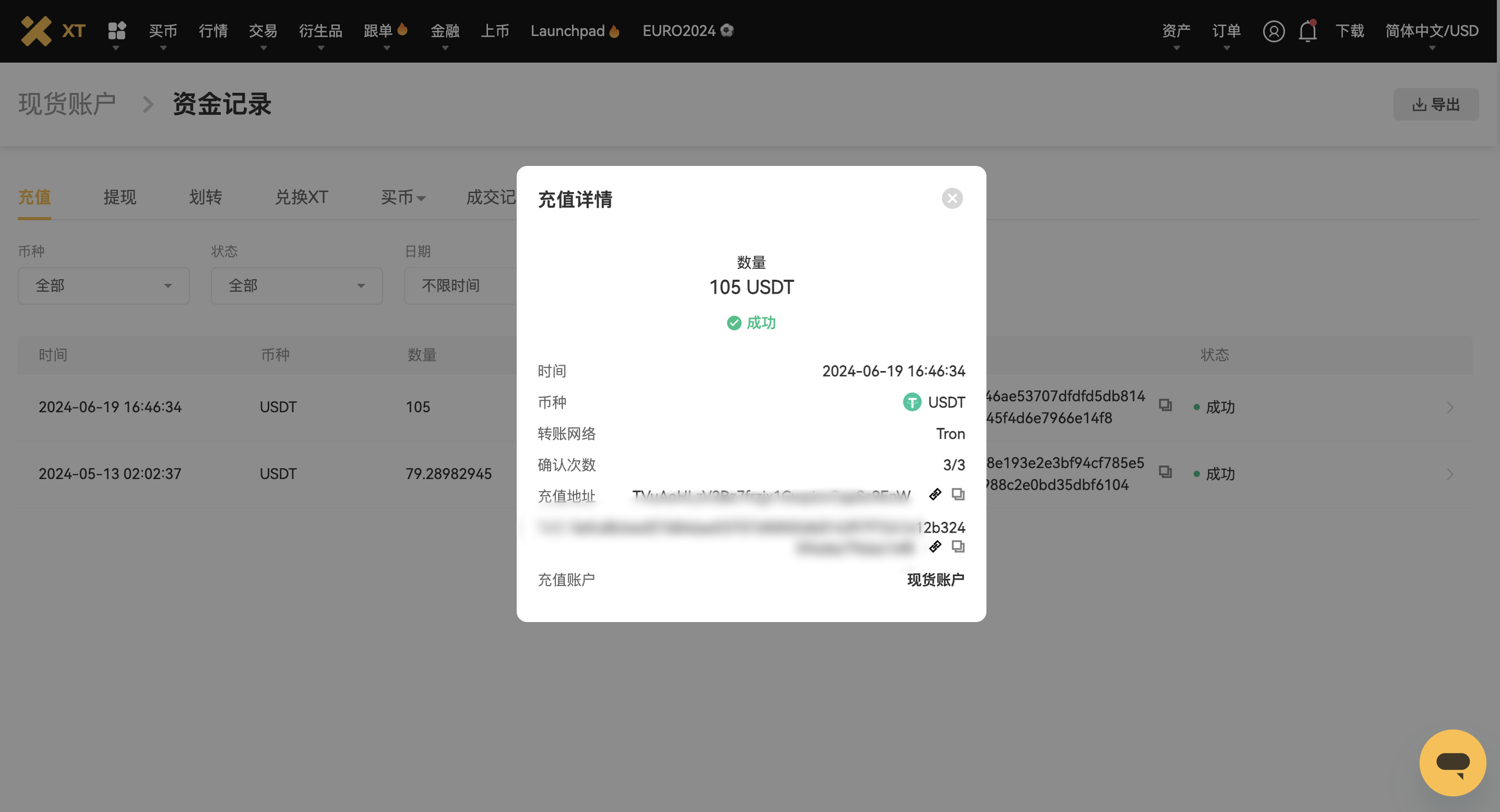Close the 充值详情 dialog

953,198
